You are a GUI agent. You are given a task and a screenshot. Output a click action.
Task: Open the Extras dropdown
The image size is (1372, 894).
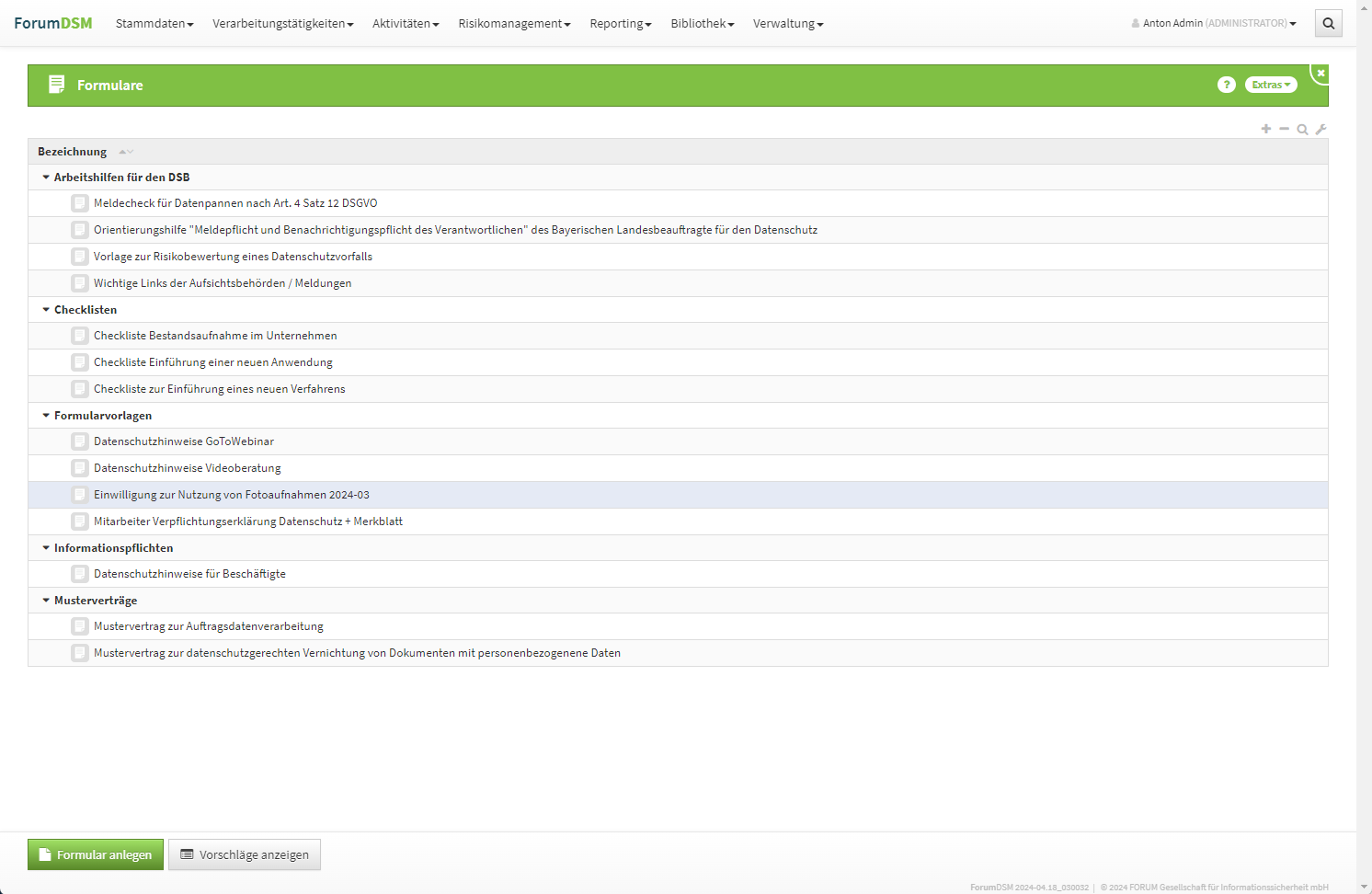coord(1271,85)
